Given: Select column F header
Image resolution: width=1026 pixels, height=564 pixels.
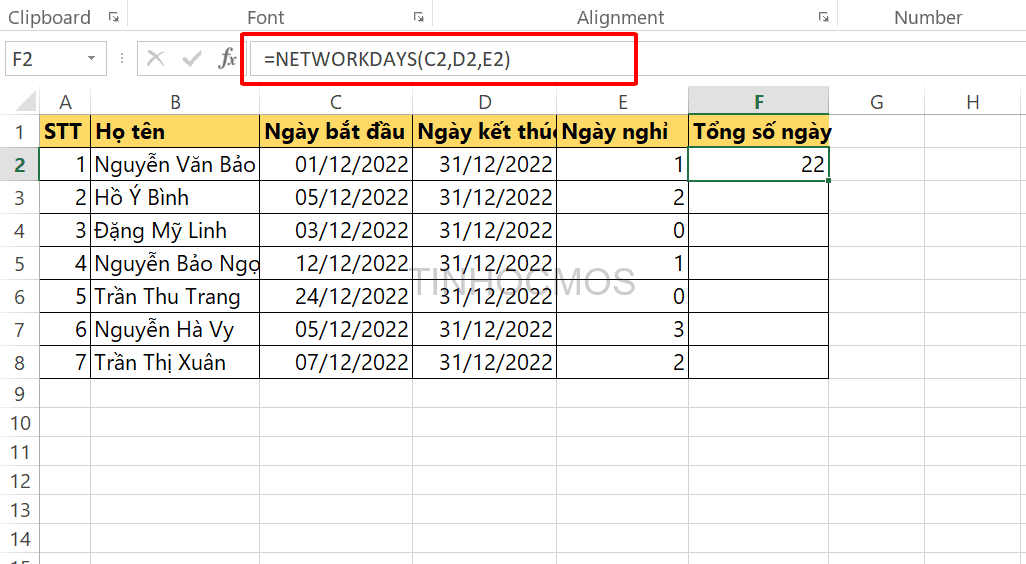Looking at the screenshot, I should pyautogui.click(x=758, y=101).
